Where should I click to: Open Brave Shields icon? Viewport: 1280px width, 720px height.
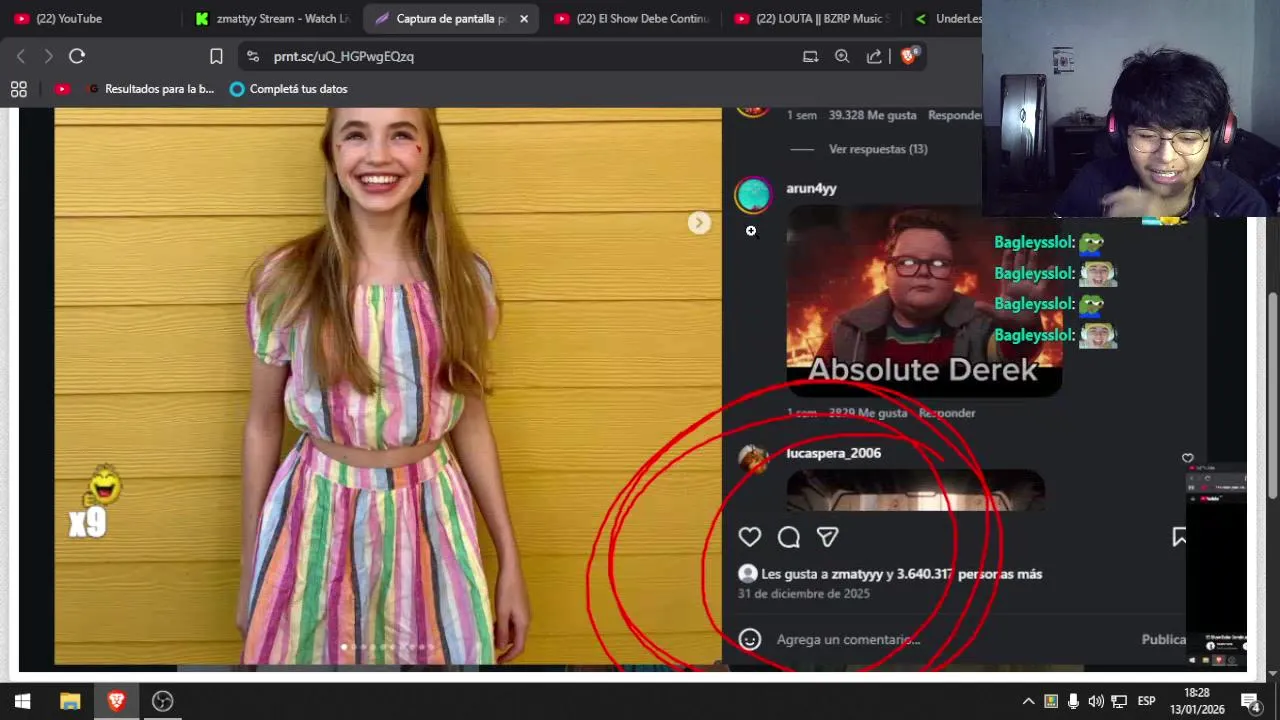[908, 56]
